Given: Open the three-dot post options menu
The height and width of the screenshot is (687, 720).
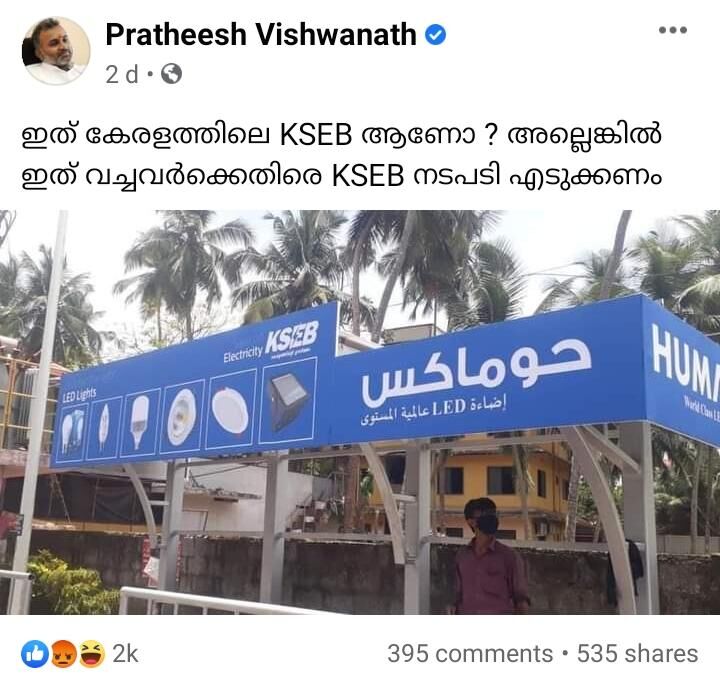Looking at the screenshot, I should tap(673, 30).
